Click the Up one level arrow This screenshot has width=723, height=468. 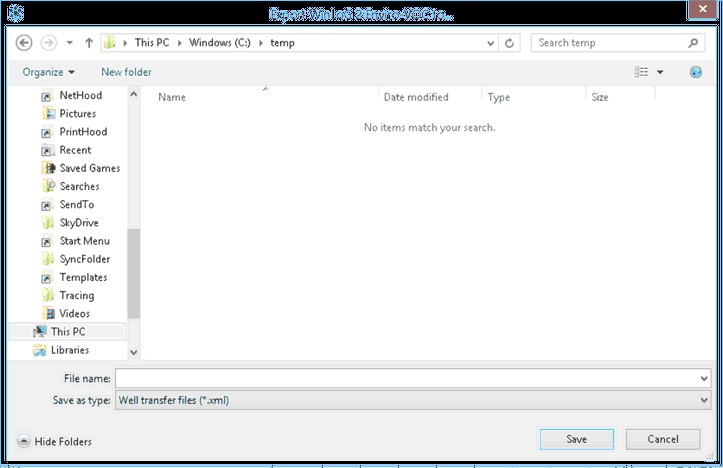tap(89, 43)
